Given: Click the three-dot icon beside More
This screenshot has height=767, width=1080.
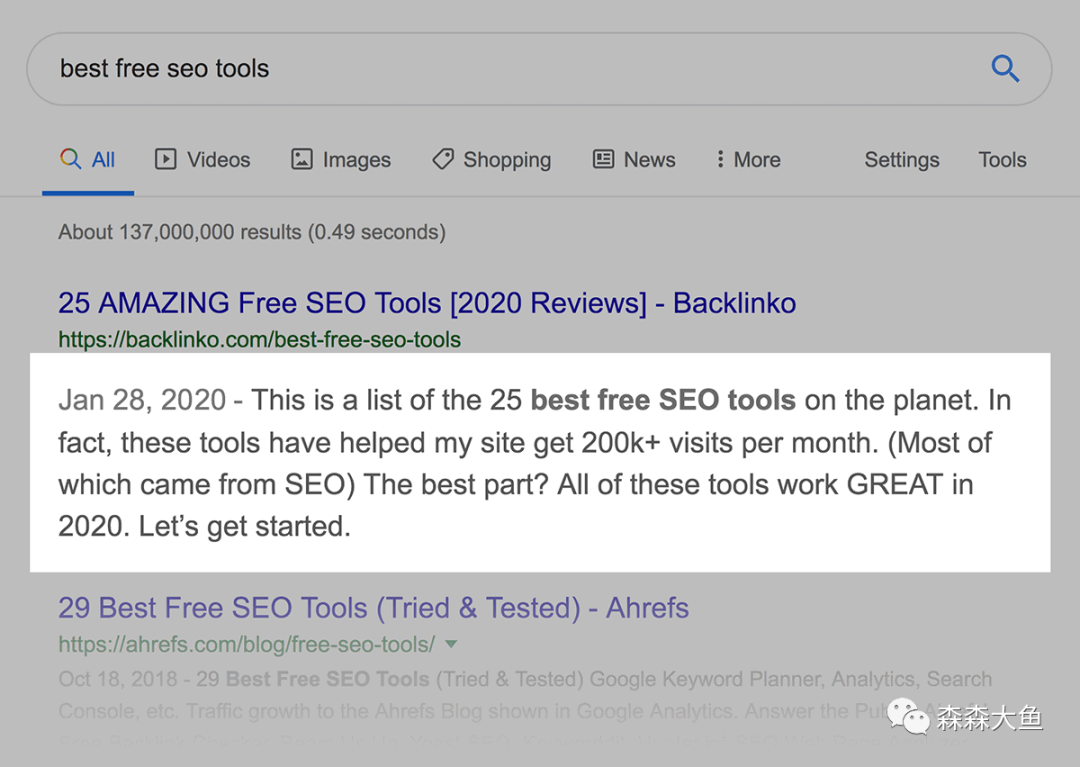Looking at the screenshot, I should coord(720,159).
